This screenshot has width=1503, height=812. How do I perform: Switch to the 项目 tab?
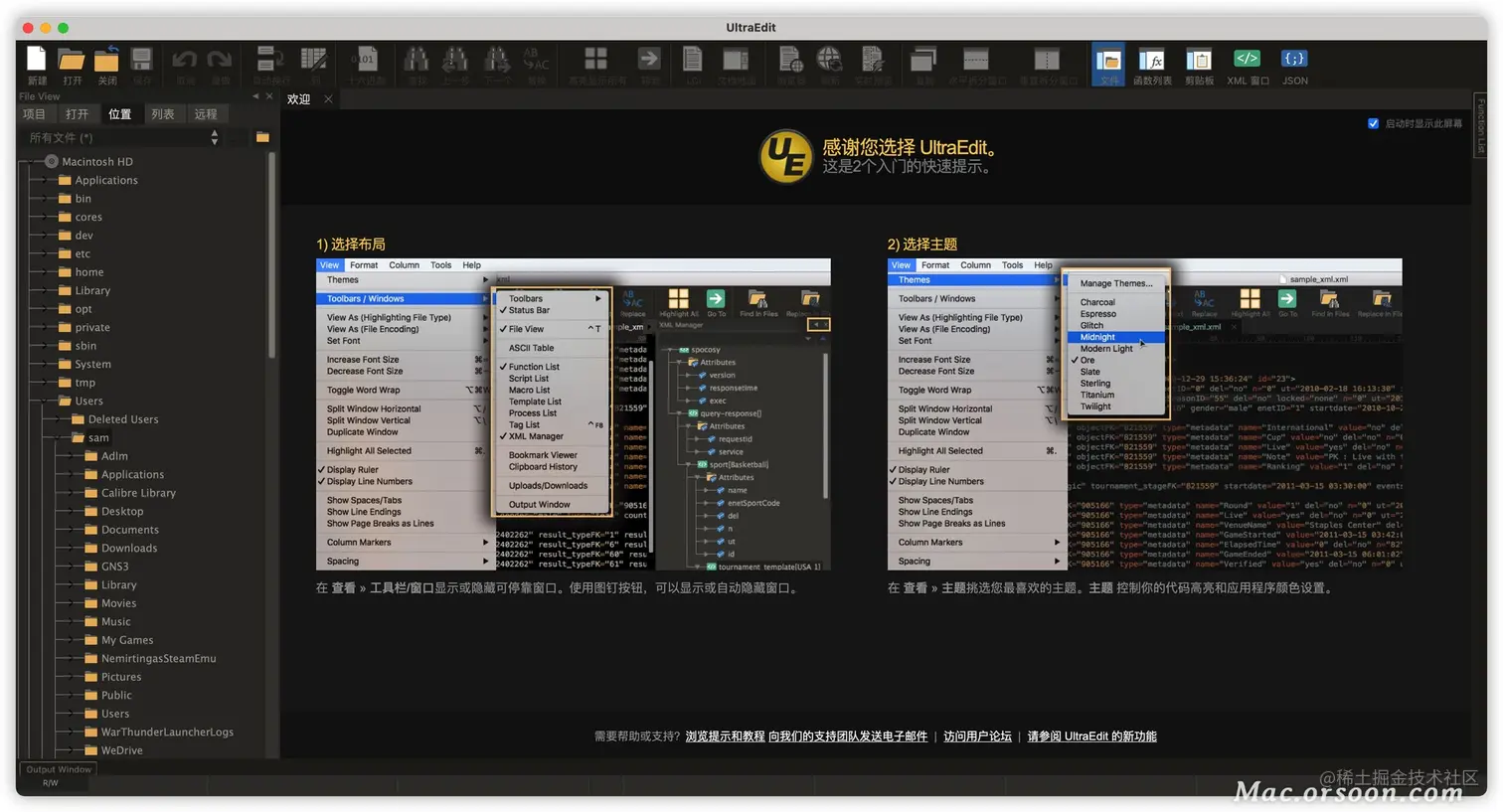[35, 114]
